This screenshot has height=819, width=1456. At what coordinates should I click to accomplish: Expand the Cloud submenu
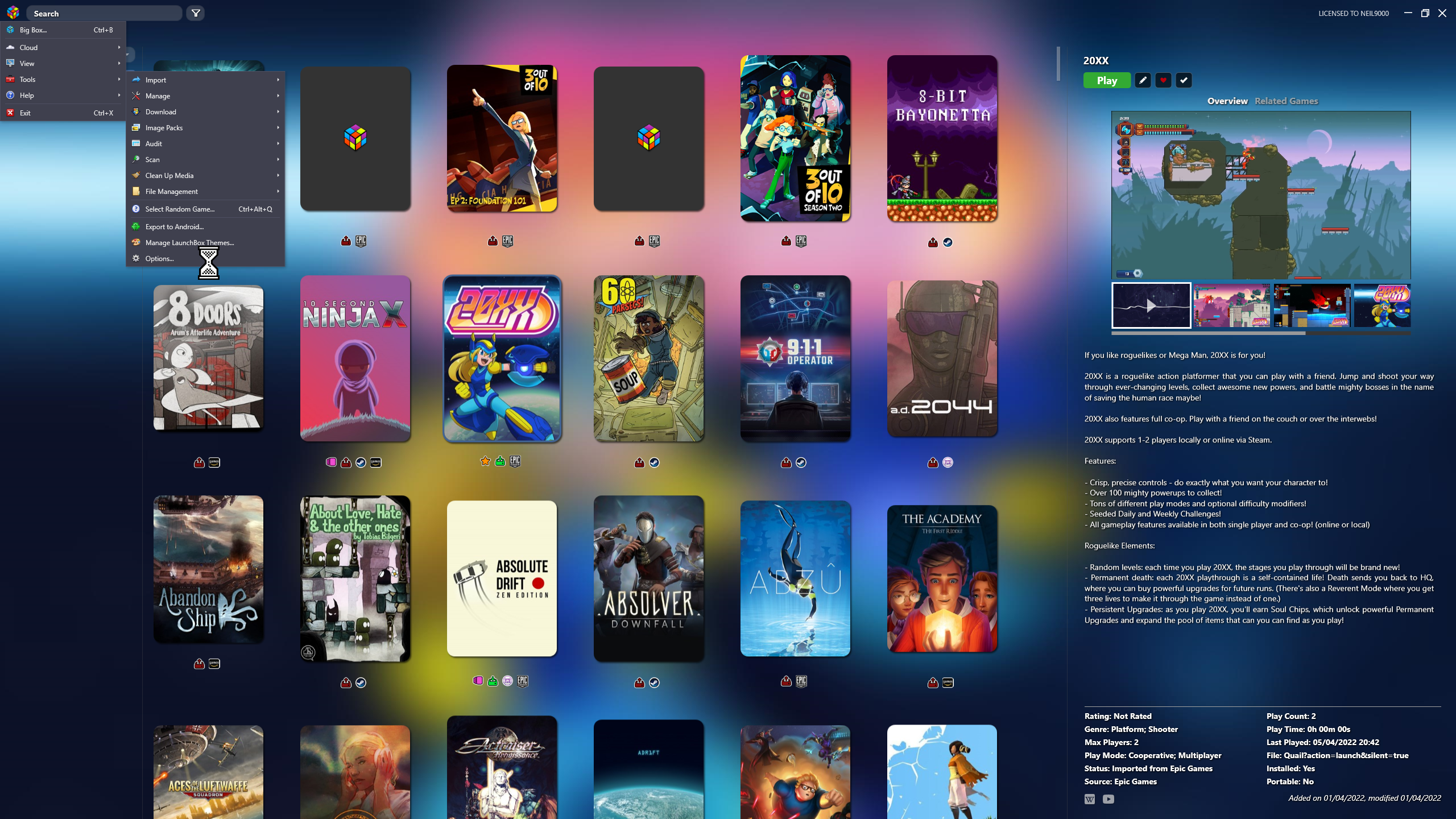(63, 47)
